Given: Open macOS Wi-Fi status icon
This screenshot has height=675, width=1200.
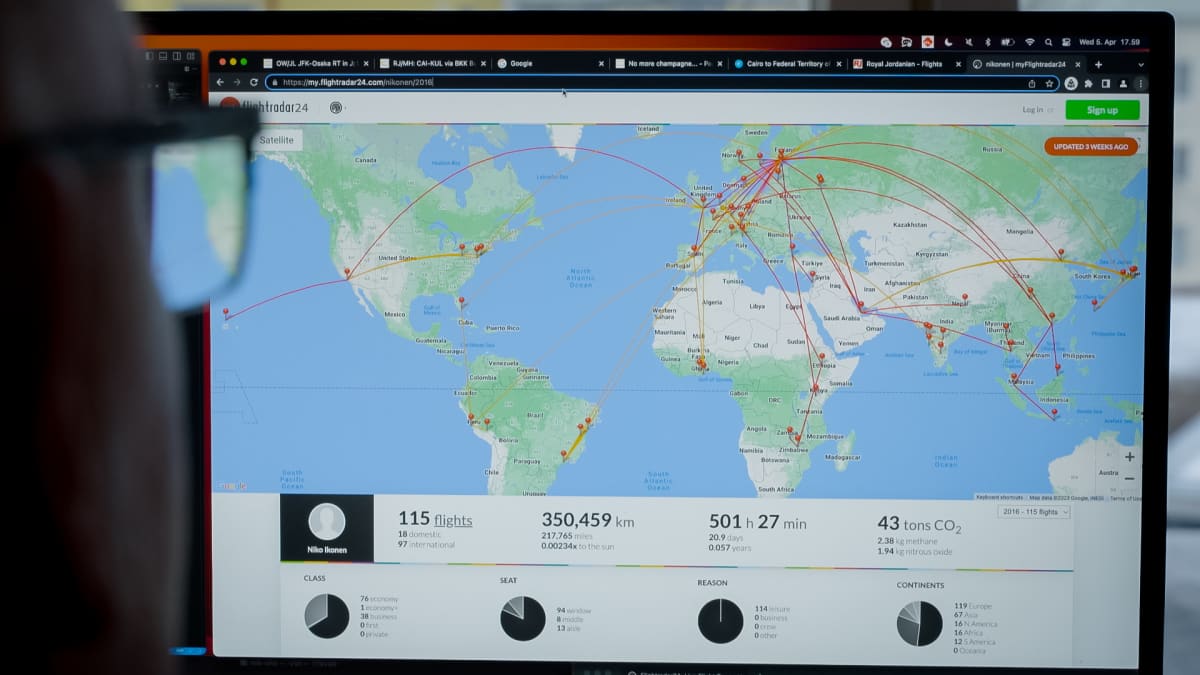Looking at the screenshot, I should [1029, 42].
